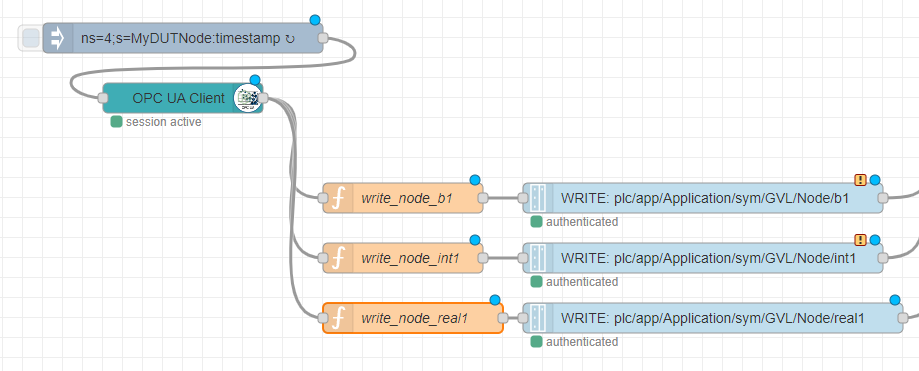This screenshot has height=371, width=919.
Task: Click the function icon on write_node_int1
Action: pyautogui.click(x=338, y=258)
